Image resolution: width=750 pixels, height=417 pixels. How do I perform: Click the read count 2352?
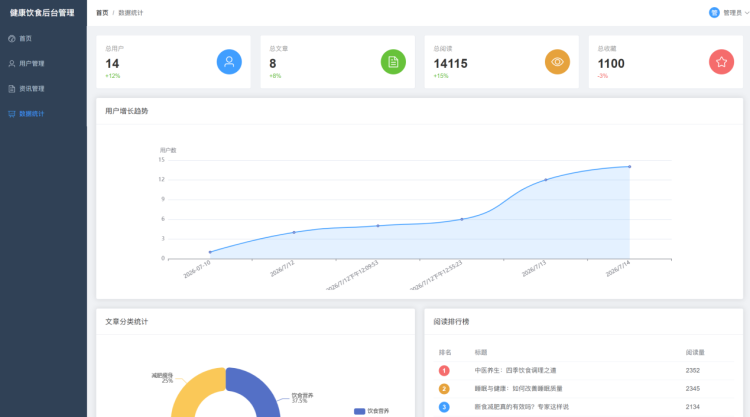tap(693, 371)
